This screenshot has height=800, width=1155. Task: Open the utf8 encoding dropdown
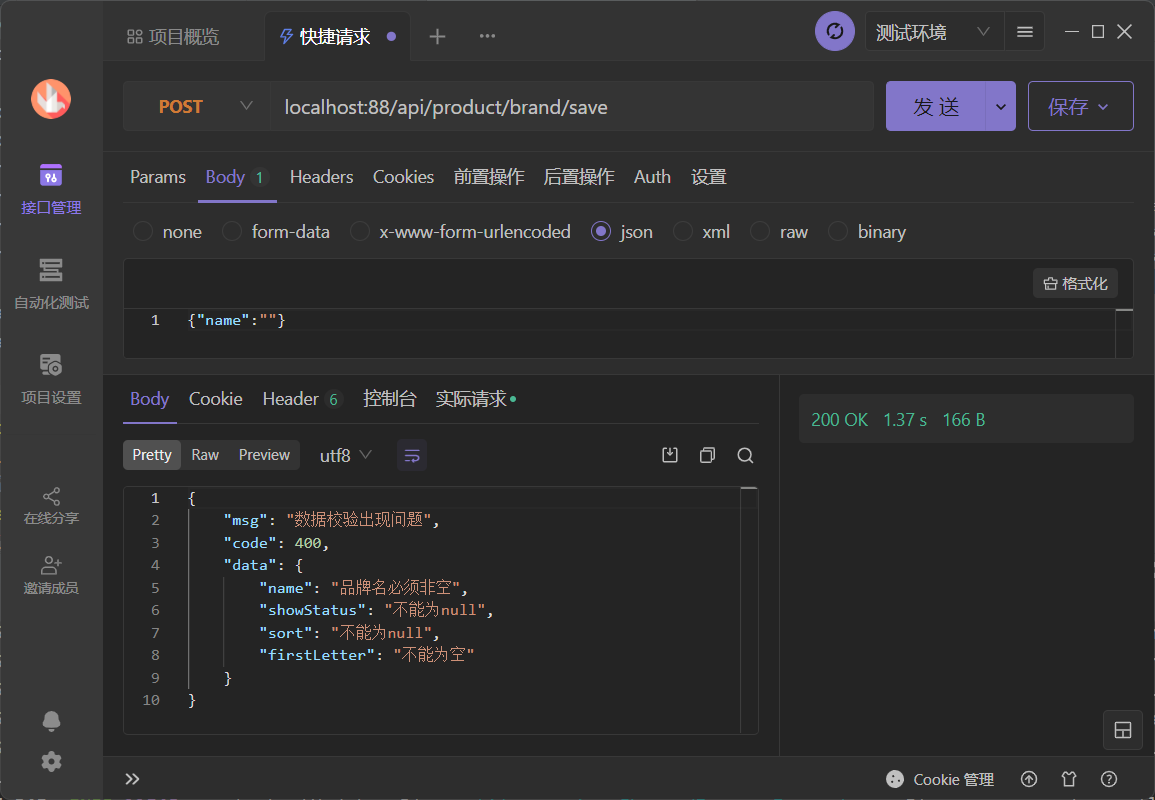tap(345, 455)
